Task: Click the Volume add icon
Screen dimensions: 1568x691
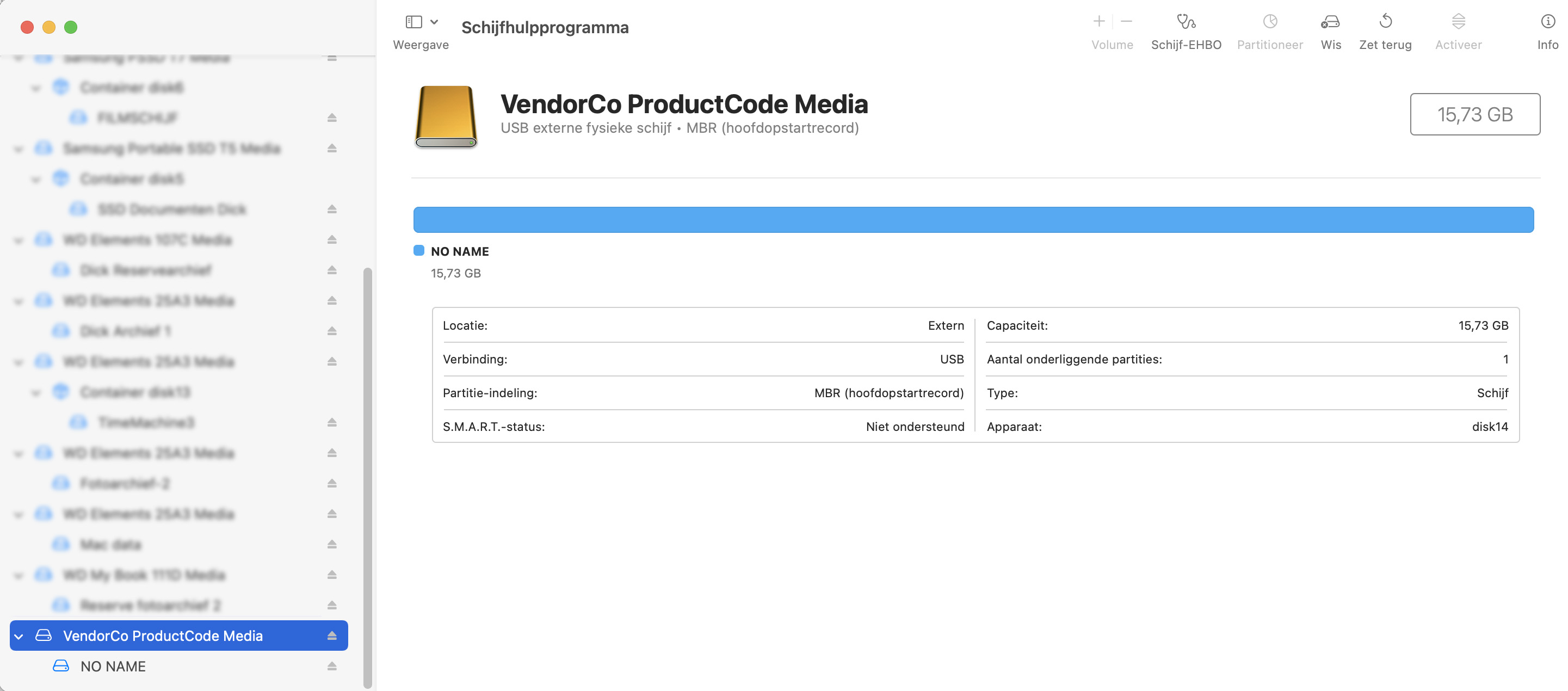Action: coord(1098,21)
